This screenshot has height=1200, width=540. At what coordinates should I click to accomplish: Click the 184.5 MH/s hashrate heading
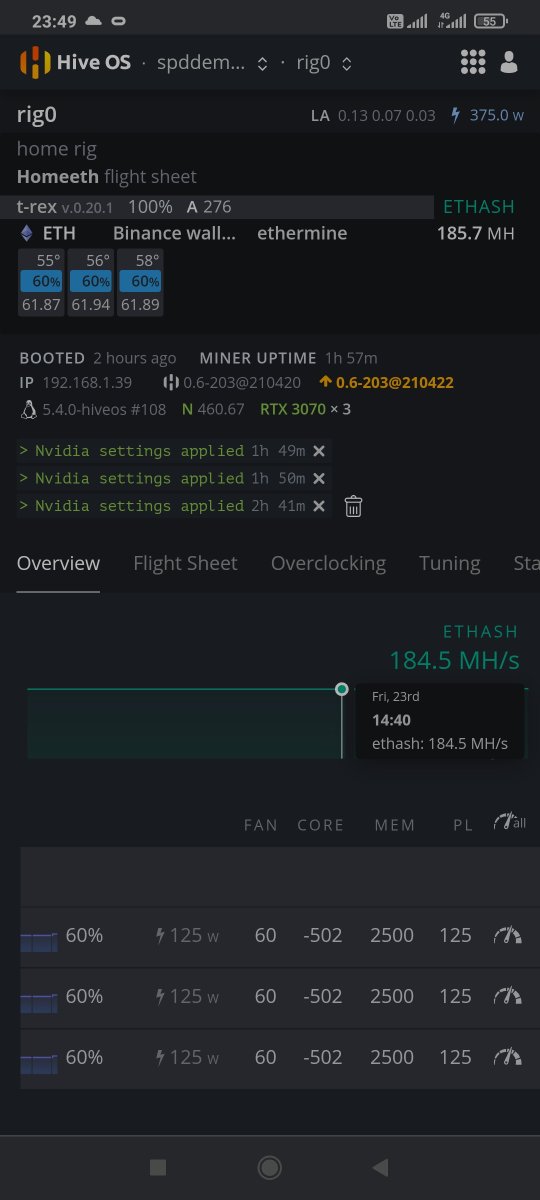(454, 661)
